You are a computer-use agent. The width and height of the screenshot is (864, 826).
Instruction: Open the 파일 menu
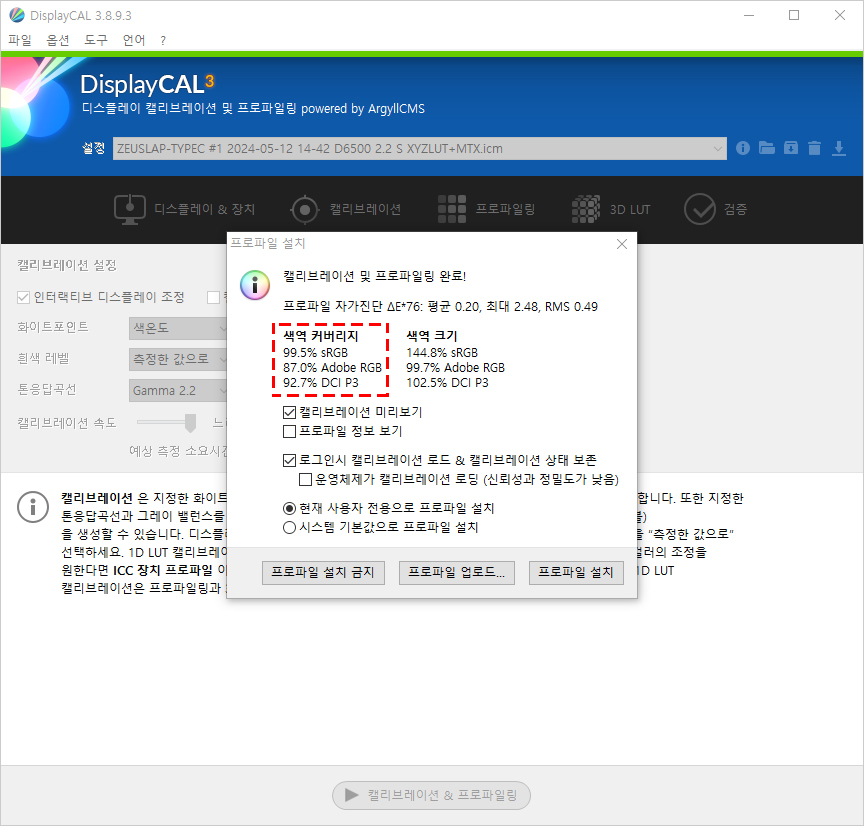[x=20, y=40]
